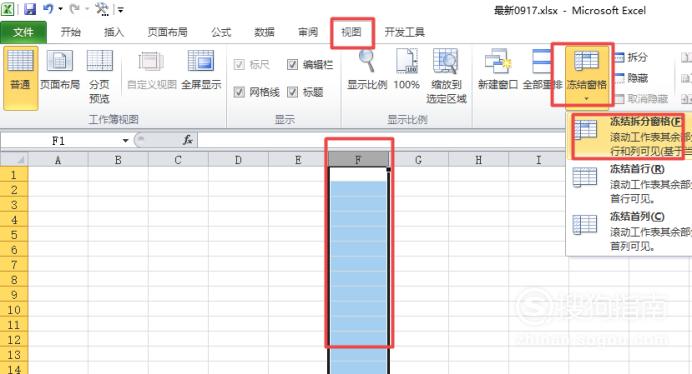
Task: Expand the Name Box dropdown arrow
Action: [125, 141]
